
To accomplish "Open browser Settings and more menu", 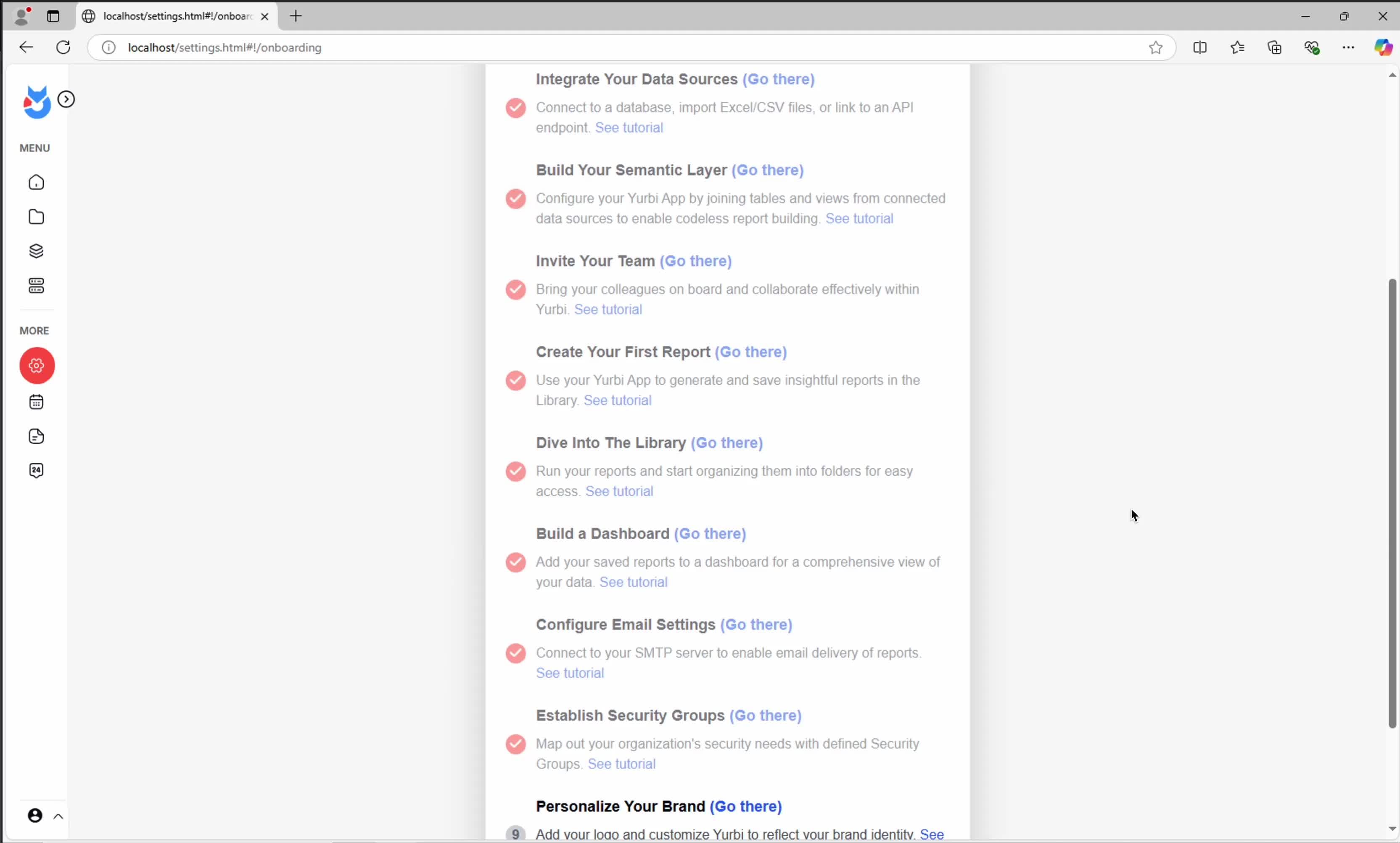I will (x=1348, y=48).
